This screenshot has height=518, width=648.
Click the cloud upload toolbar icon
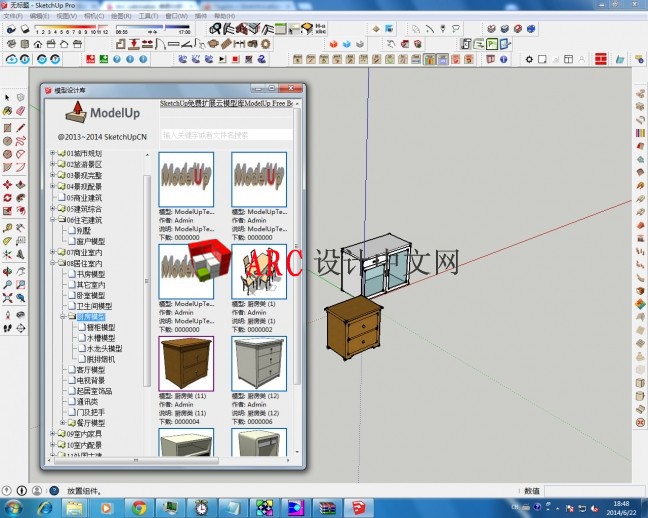click(12, 59)
